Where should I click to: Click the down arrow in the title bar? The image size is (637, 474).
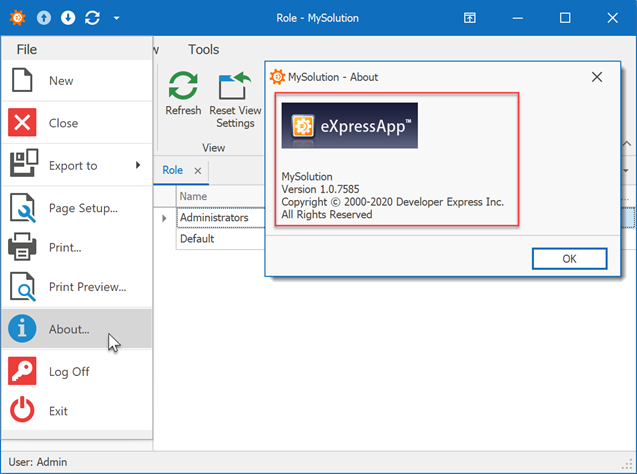click(68, 18)
